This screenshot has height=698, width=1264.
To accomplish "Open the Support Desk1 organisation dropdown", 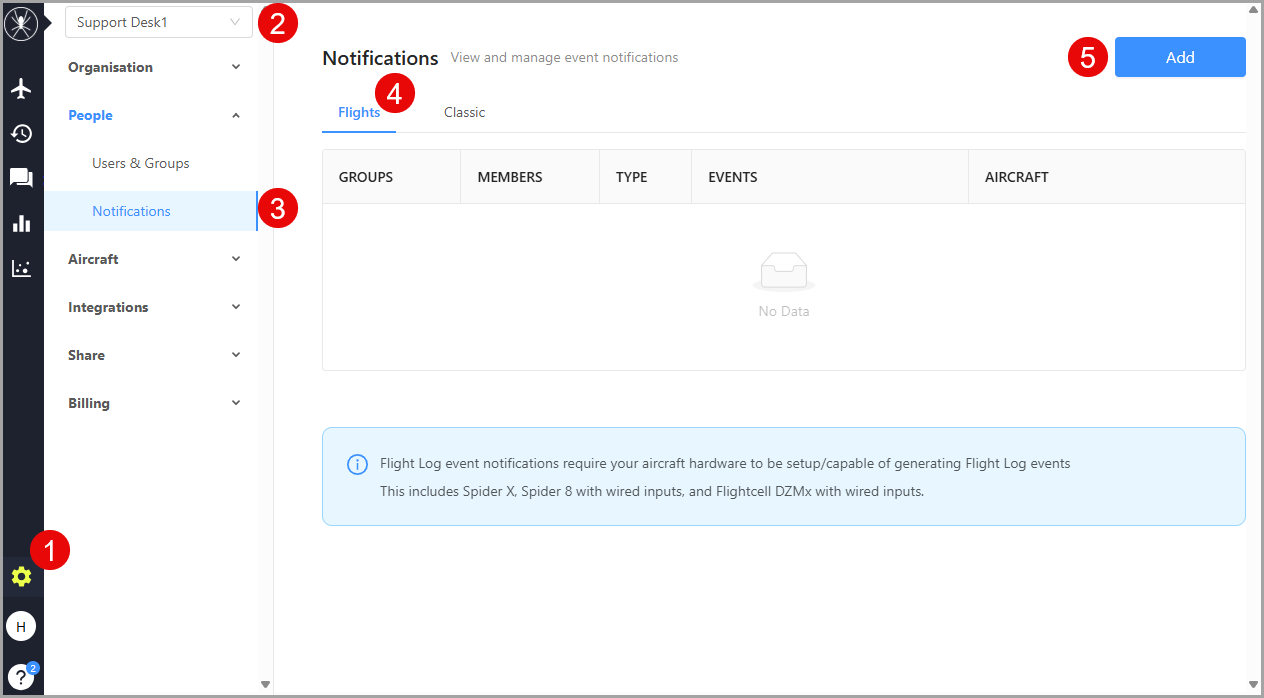I will 158,22.
